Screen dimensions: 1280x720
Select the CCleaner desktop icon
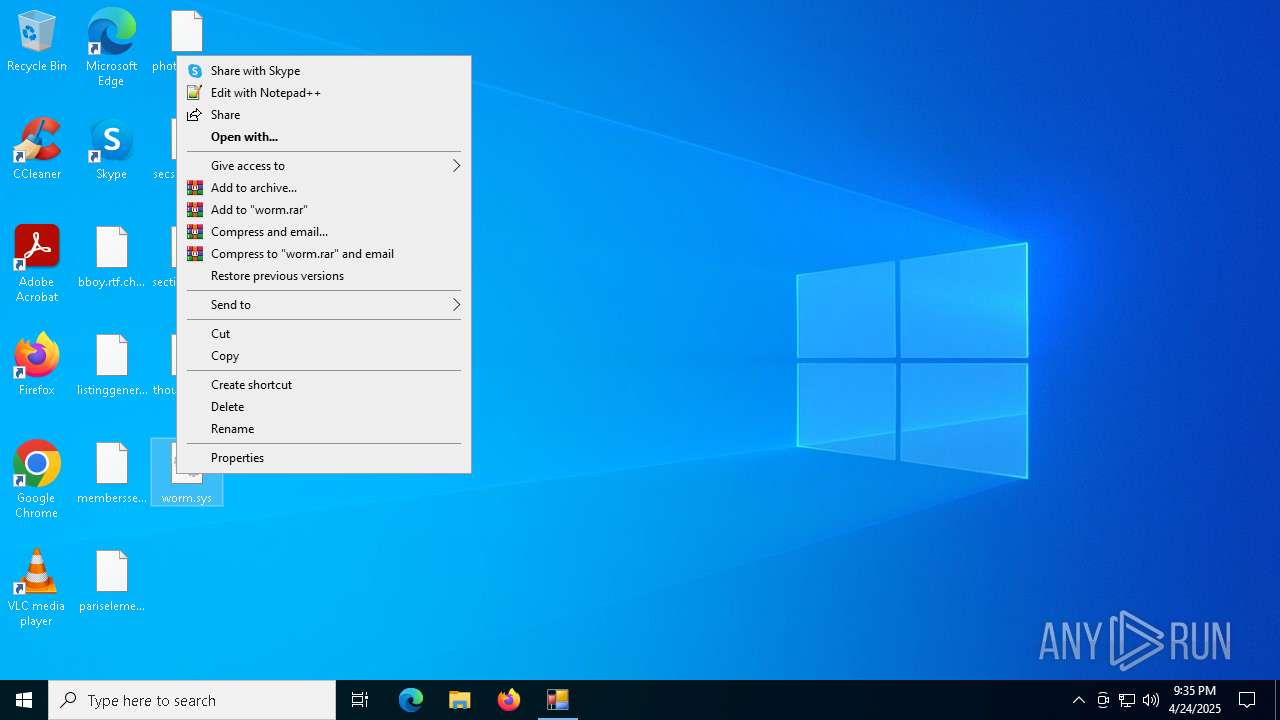tap(37, 150)
